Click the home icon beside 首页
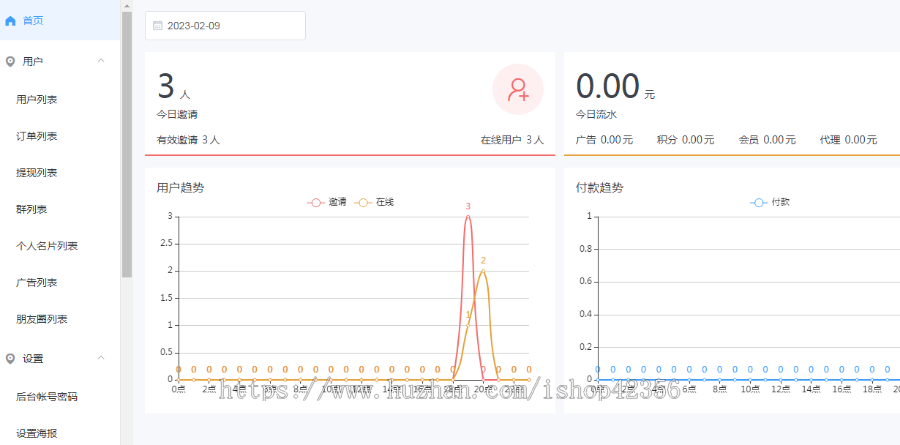The image size is (900, 445). click(x=11, y=20)
